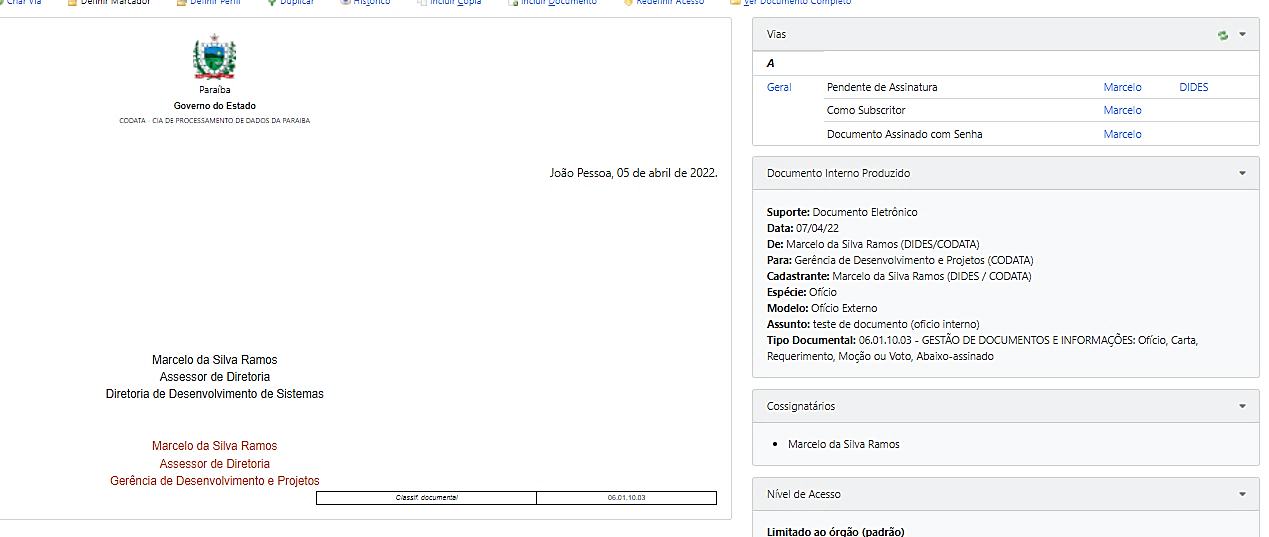Screen dimensions: 1269x537
Task: Click the Paraíba coat of arms image
Action: (x=214, y=57)
